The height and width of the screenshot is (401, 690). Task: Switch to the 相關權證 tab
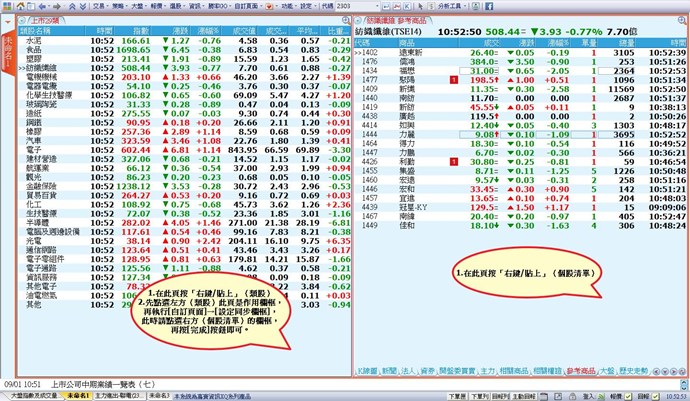click(547, 371)
